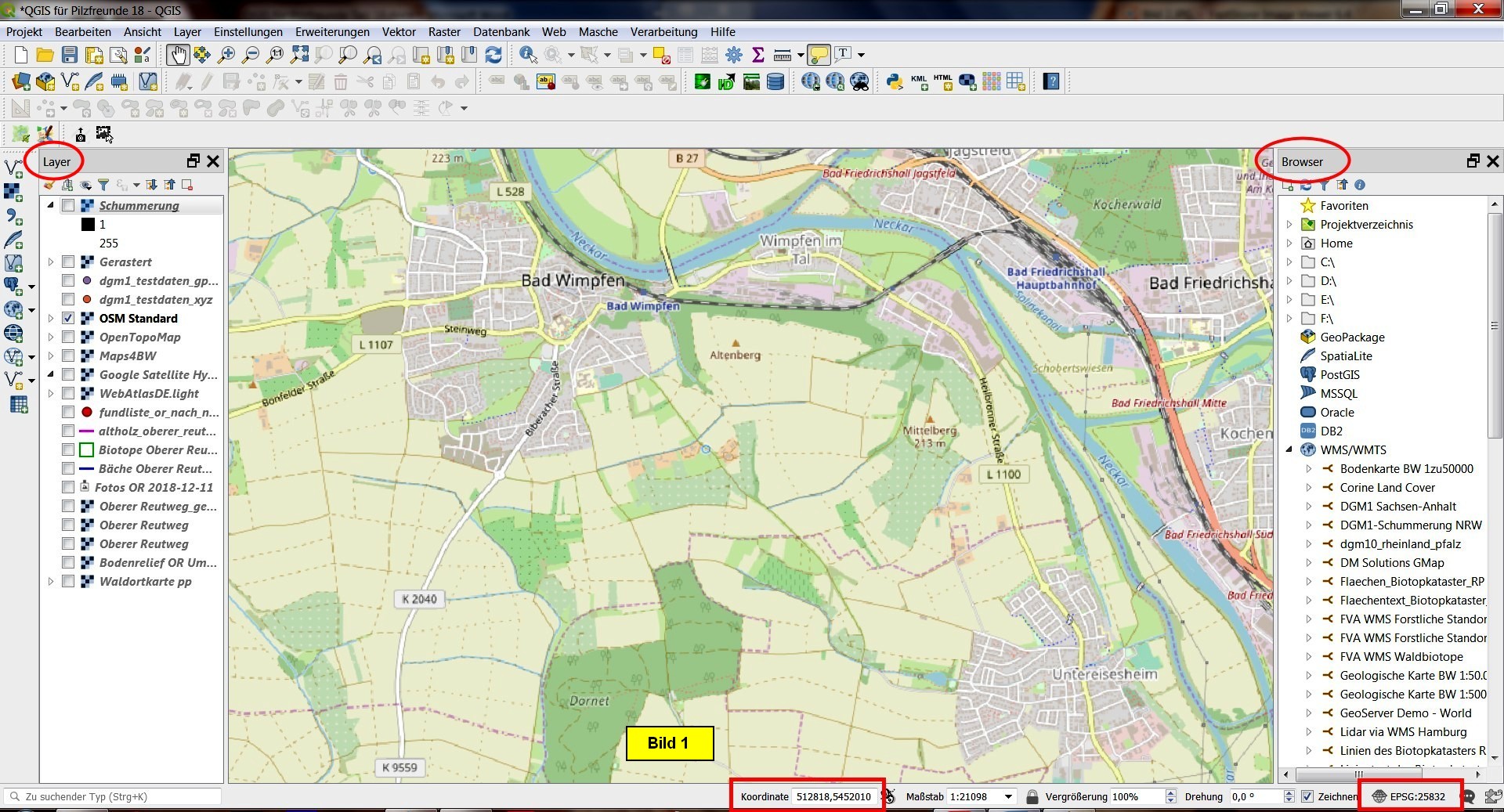Select GeoPackage in the Browser panel
This screenshot has width=1504, height=812.
(x=1352, y=337)
